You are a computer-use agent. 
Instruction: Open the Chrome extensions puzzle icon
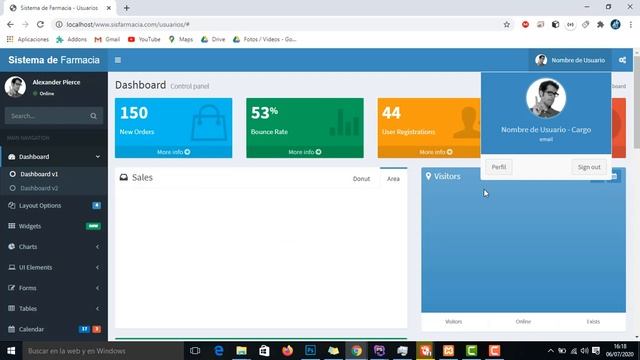coord(600,24)
